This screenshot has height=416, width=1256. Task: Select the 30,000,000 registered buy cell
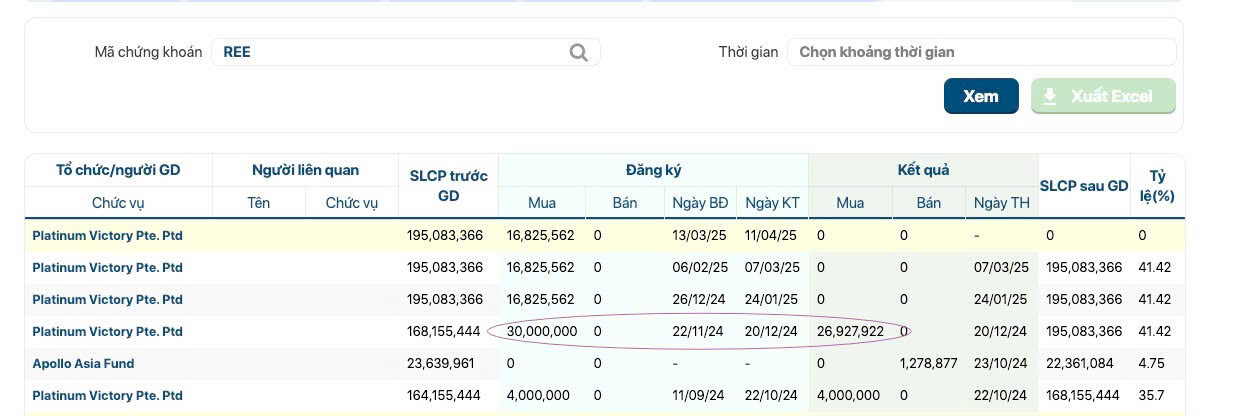click(542, 332)
